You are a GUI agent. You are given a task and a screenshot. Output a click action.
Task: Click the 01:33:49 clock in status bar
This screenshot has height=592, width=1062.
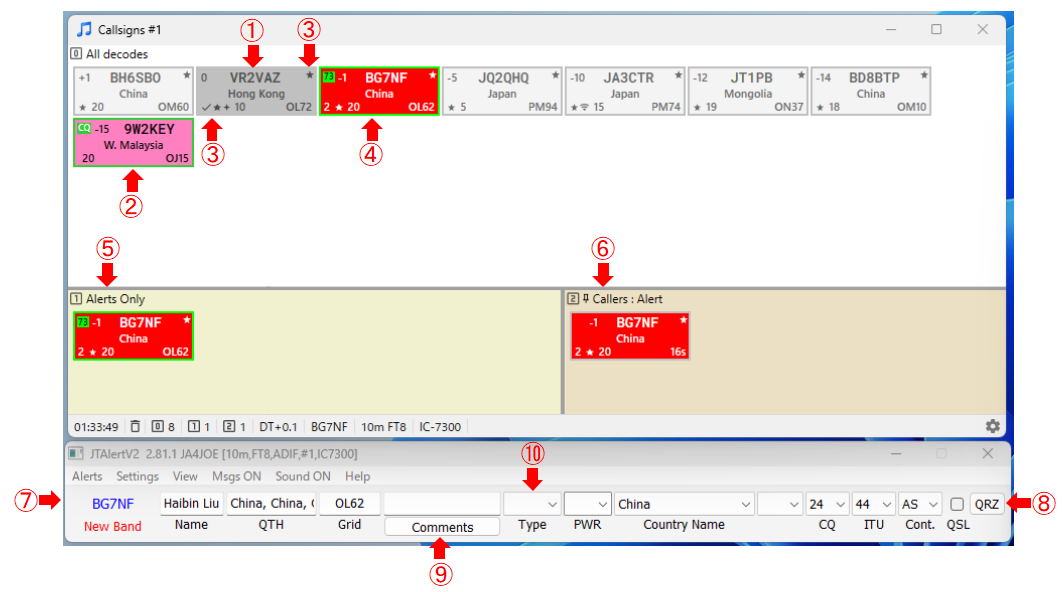click(96, 427)
